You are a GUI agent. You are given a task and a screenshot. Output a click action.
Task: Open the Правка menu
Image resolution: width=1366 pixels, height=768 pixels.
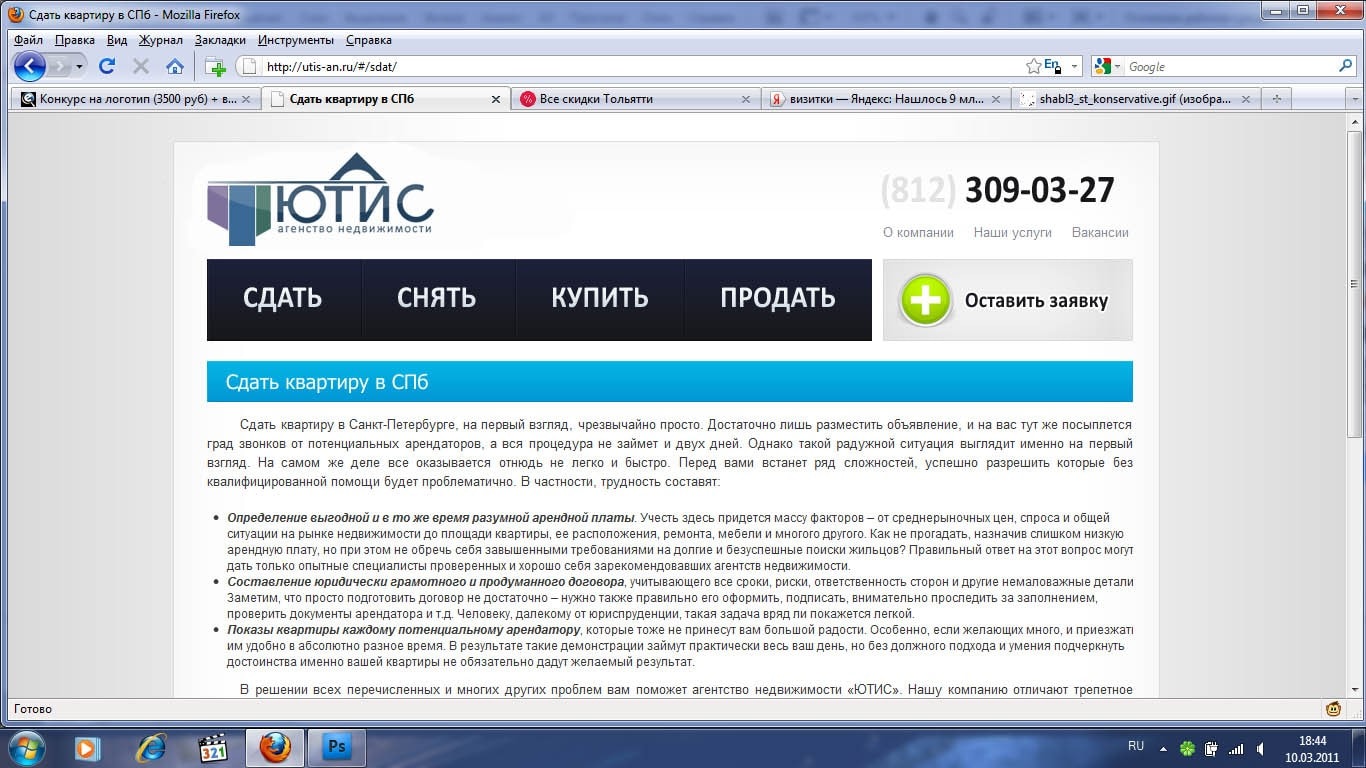click(75, 40)
